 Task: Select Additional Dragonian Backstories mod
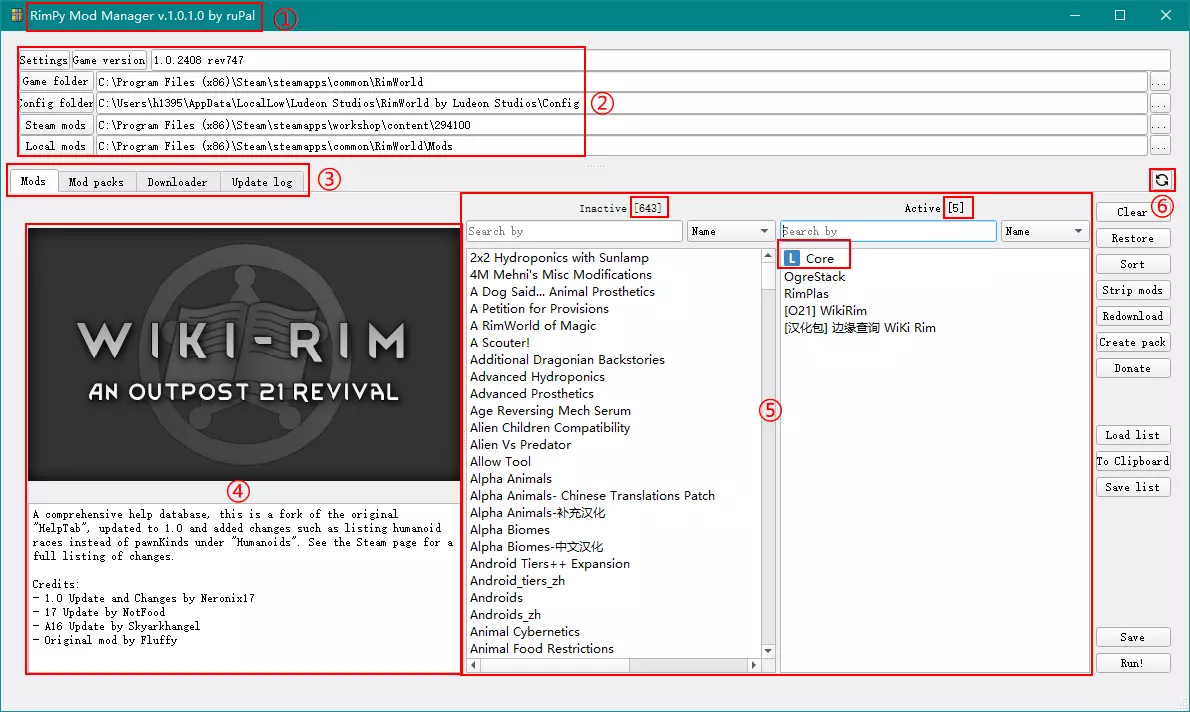tap(567, 360)
